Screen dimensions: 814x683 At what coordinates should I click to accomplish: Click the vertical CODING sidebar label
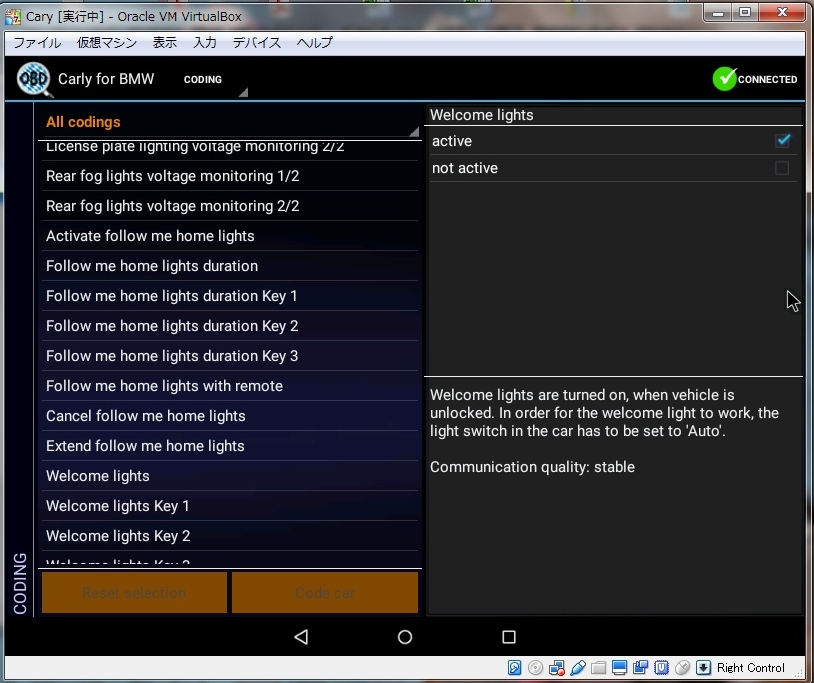20,583
